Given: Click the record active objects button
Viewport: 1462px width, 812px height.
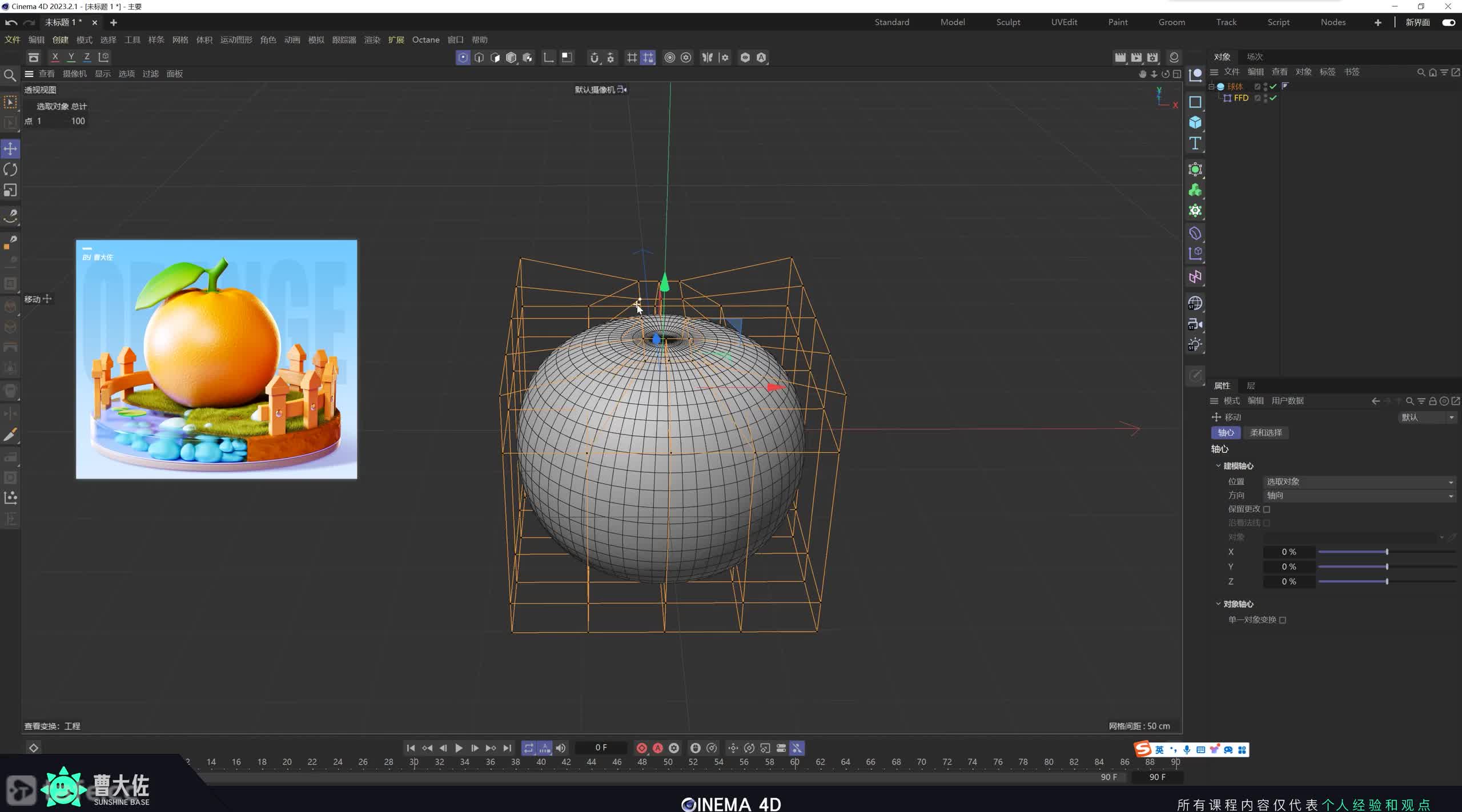Looking at the screenshot, I should click(x=641, y=748).
